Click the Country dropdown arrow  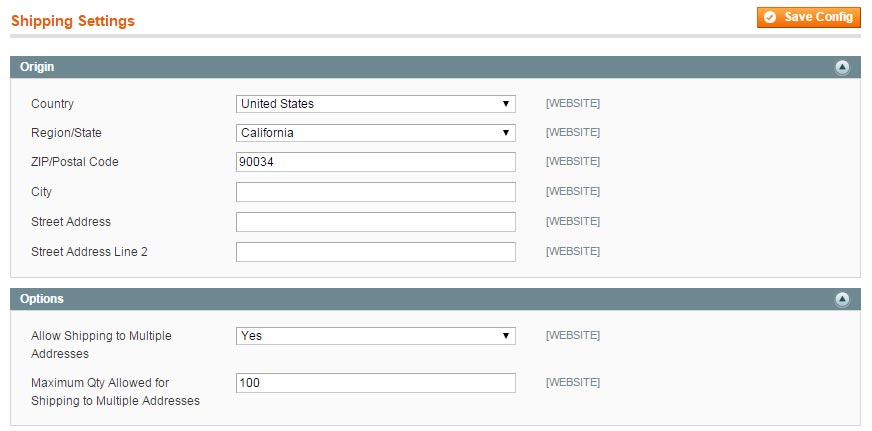click(x=506, y=104)
